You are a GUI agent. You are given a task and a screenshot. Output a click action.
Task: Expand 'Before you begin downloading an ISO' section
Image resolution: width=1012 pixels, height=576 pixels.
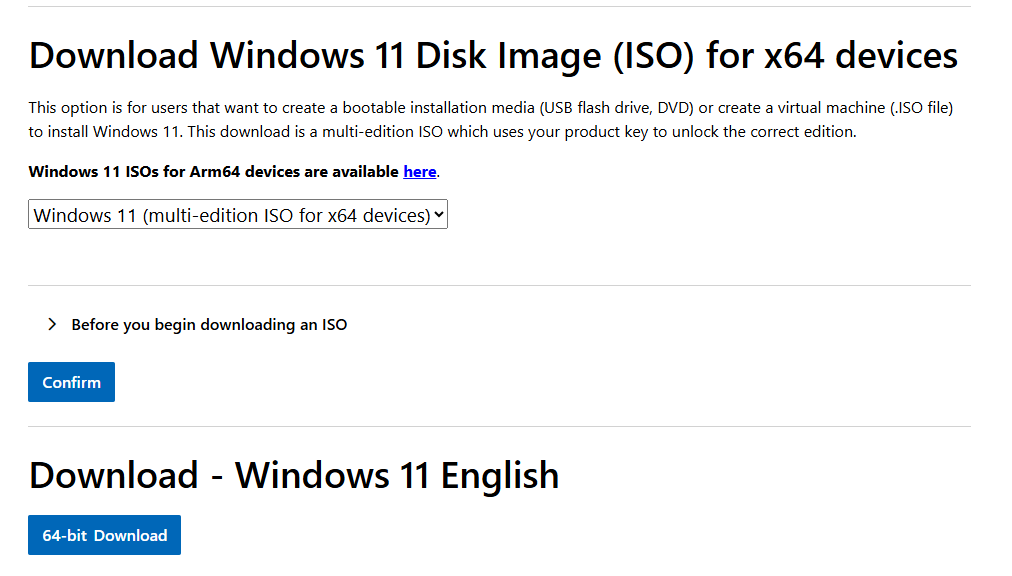209,325
